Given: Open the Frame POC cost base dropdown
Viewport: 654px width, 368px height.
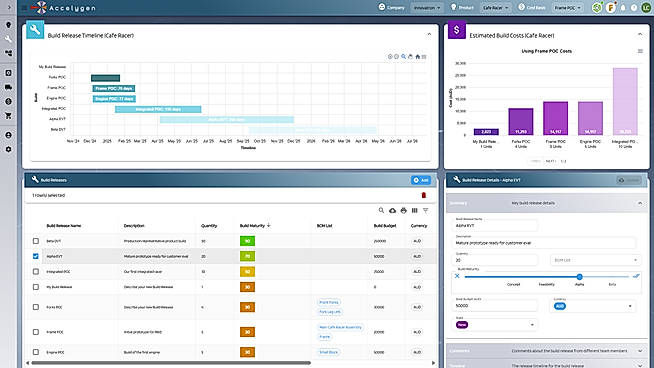Looking at the screenshot, I should [567, 8].
